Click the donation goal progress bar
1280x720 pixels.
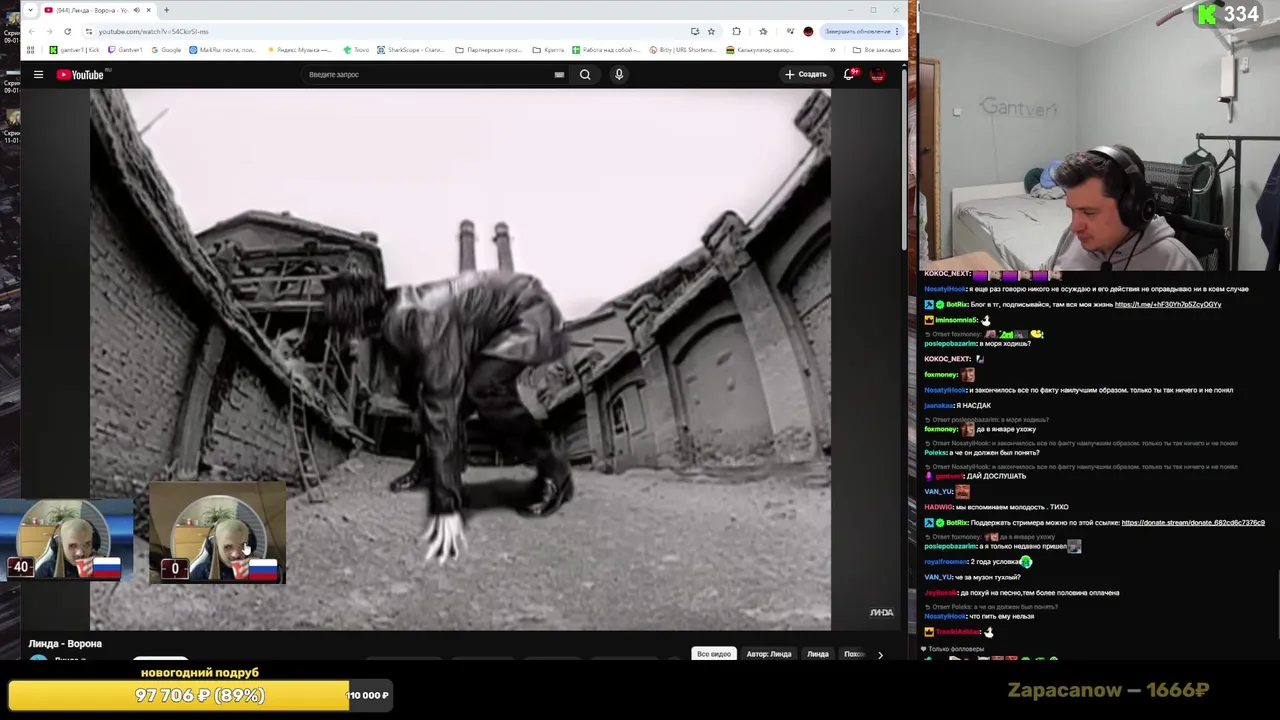(x=200, y=695)
